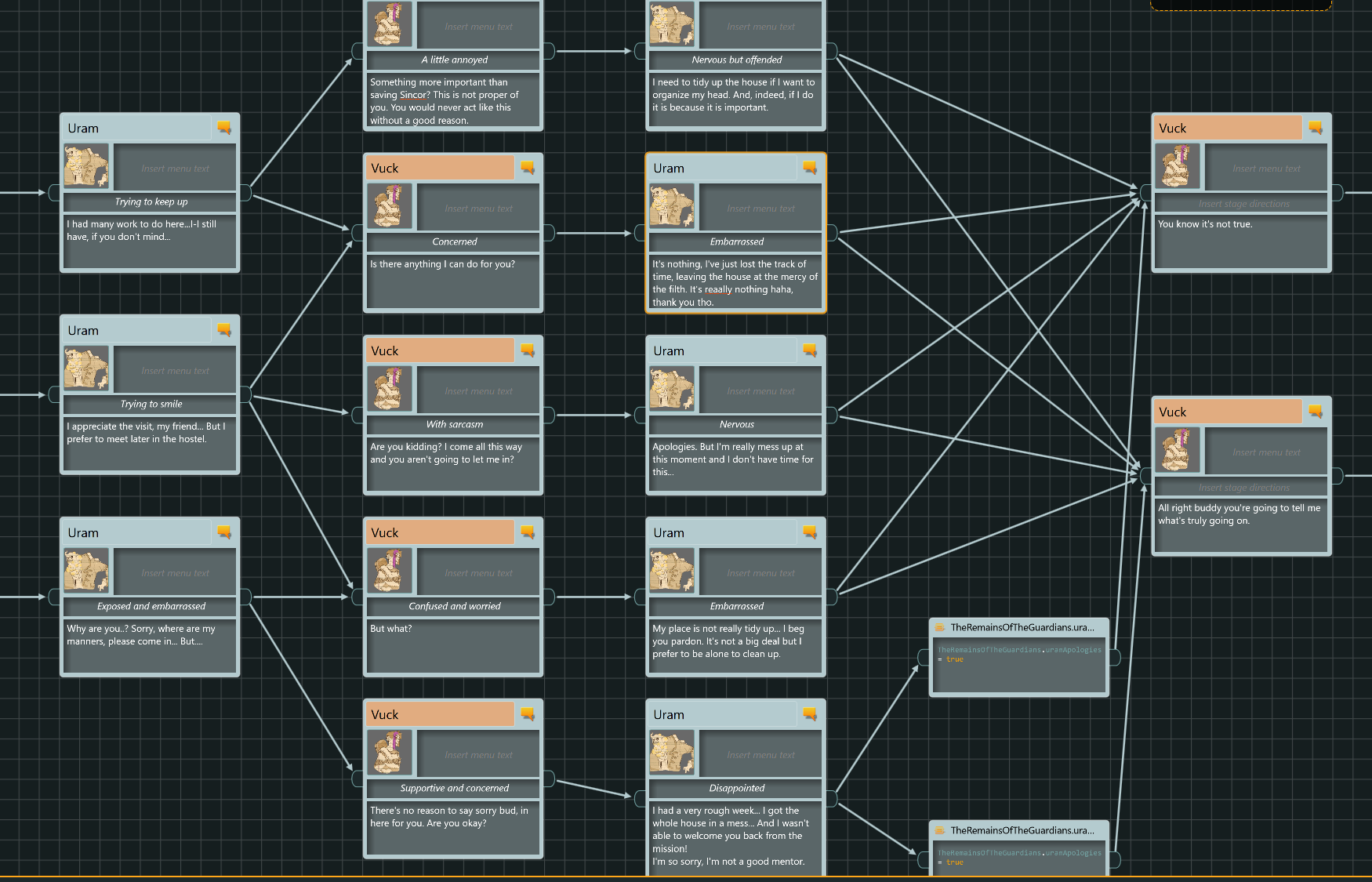Click speech bubble icon on Uram "Disappointed" node

[810, 714]
